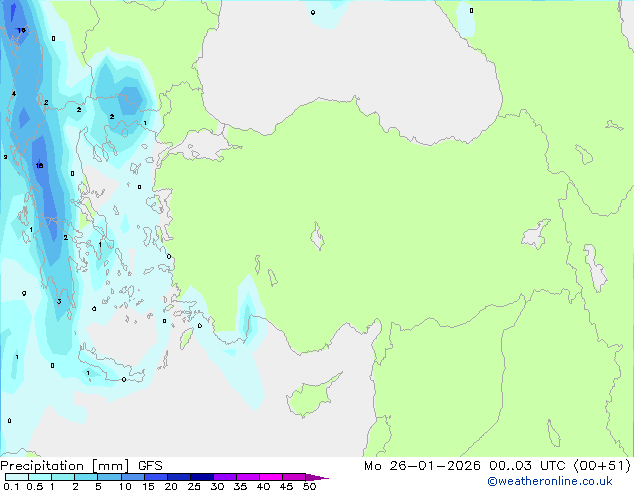634x490 pixels.
Task: Click the '10' legend scale label
Action: 125,486
